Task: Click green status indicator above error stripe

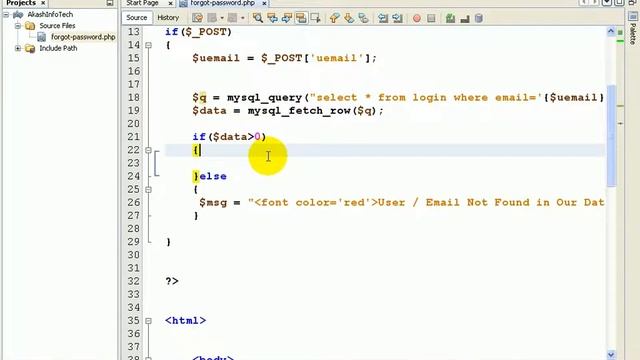Action: point(620,32)
